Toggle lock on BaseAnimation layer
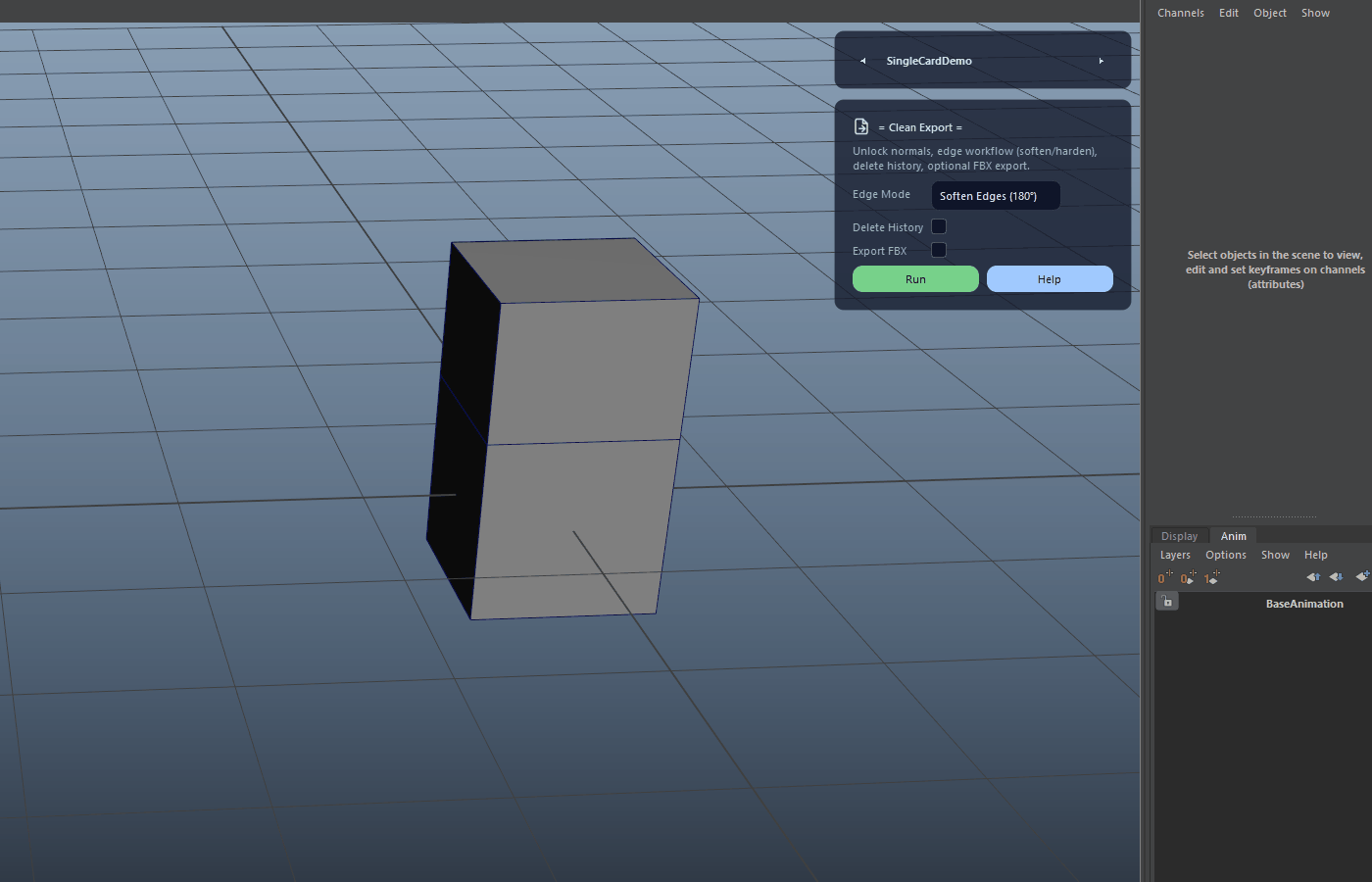Viewport: 1372px width, 882px height. click(x=1167, y=602)
